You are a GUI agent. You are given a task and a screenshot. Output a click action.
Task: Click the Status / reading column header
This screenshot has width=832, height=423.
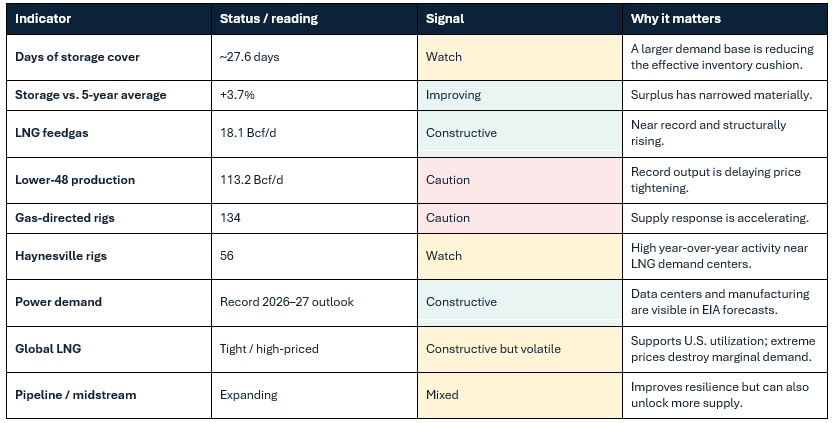314,19
